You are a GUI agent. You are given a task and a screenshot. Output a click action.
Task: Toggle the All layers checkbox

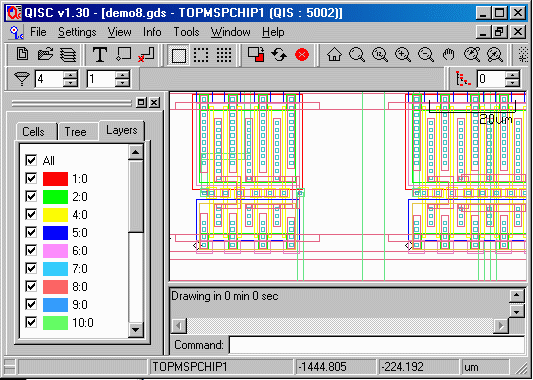coord(31,160)
